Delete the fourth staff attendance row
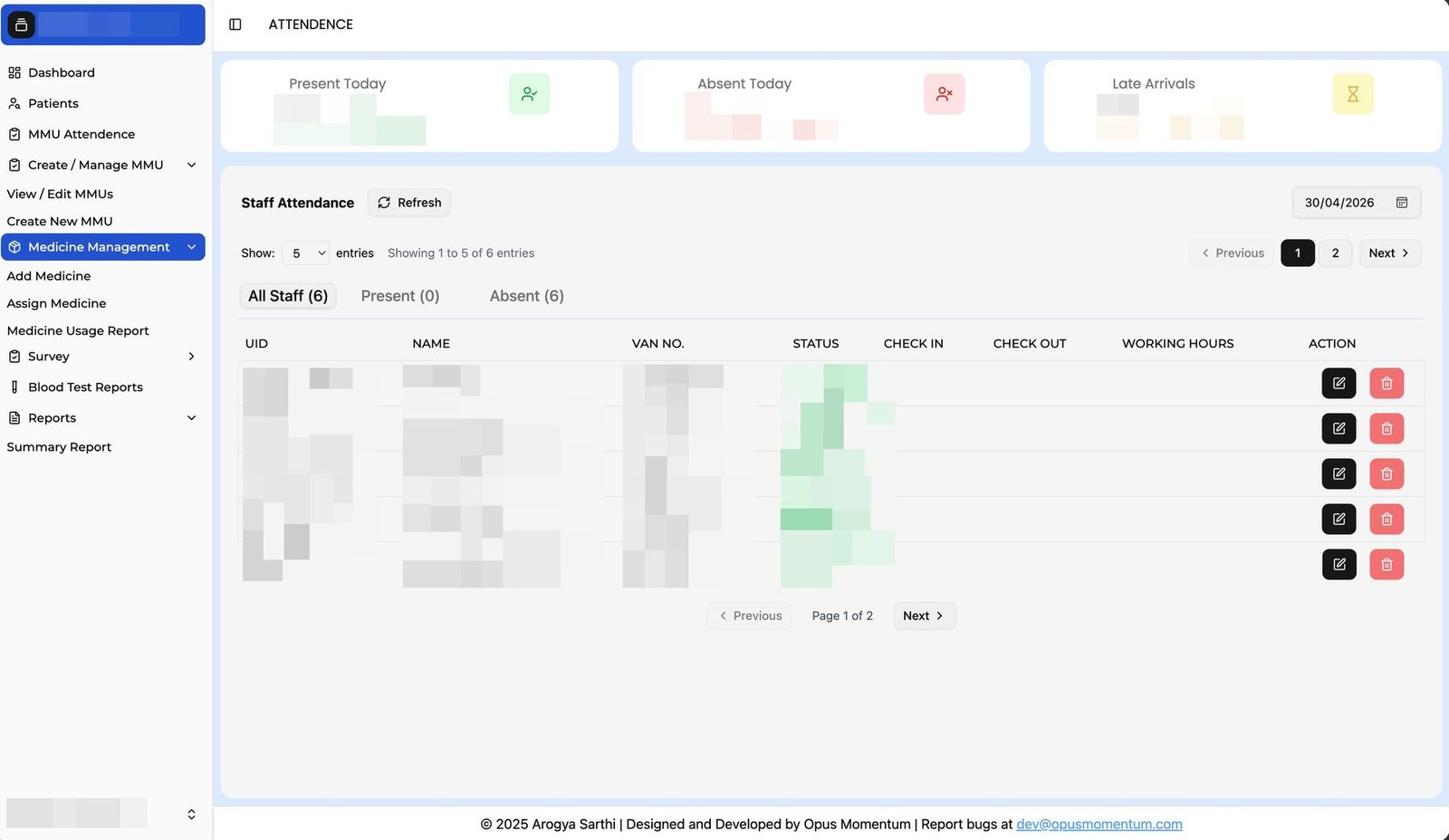1449x840 pixels. (x=1387, y=519)
